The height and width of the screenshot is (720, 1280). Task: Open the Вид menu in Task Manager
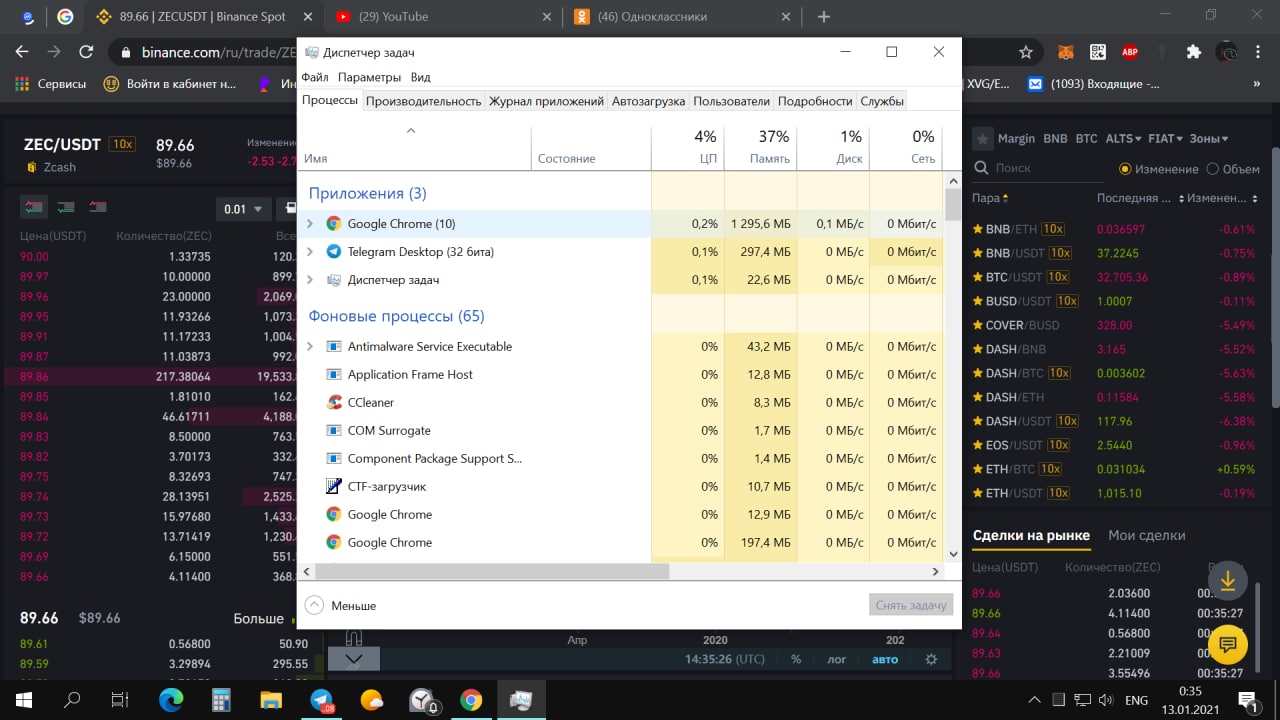click(x=421, y=77)
